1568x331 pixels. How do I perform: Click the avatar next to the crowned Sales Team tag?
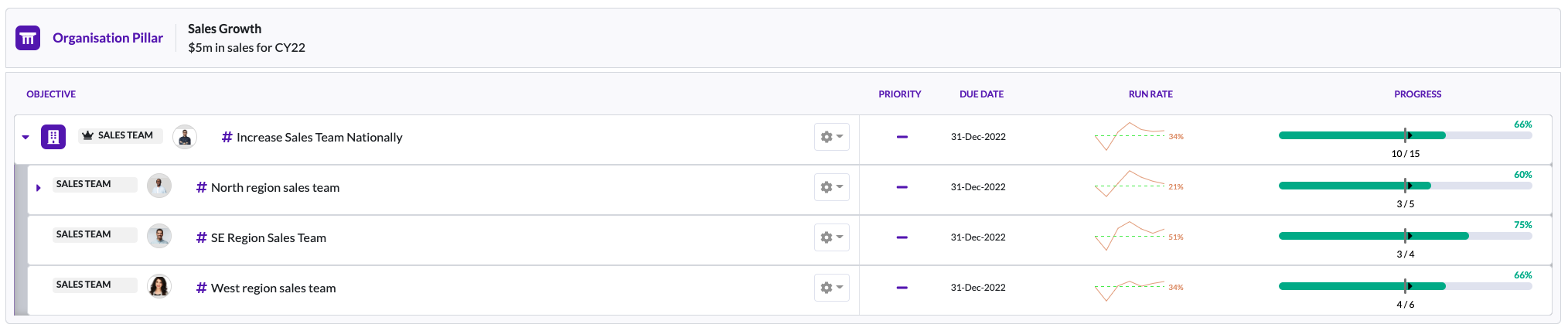[x=185, y=137]
